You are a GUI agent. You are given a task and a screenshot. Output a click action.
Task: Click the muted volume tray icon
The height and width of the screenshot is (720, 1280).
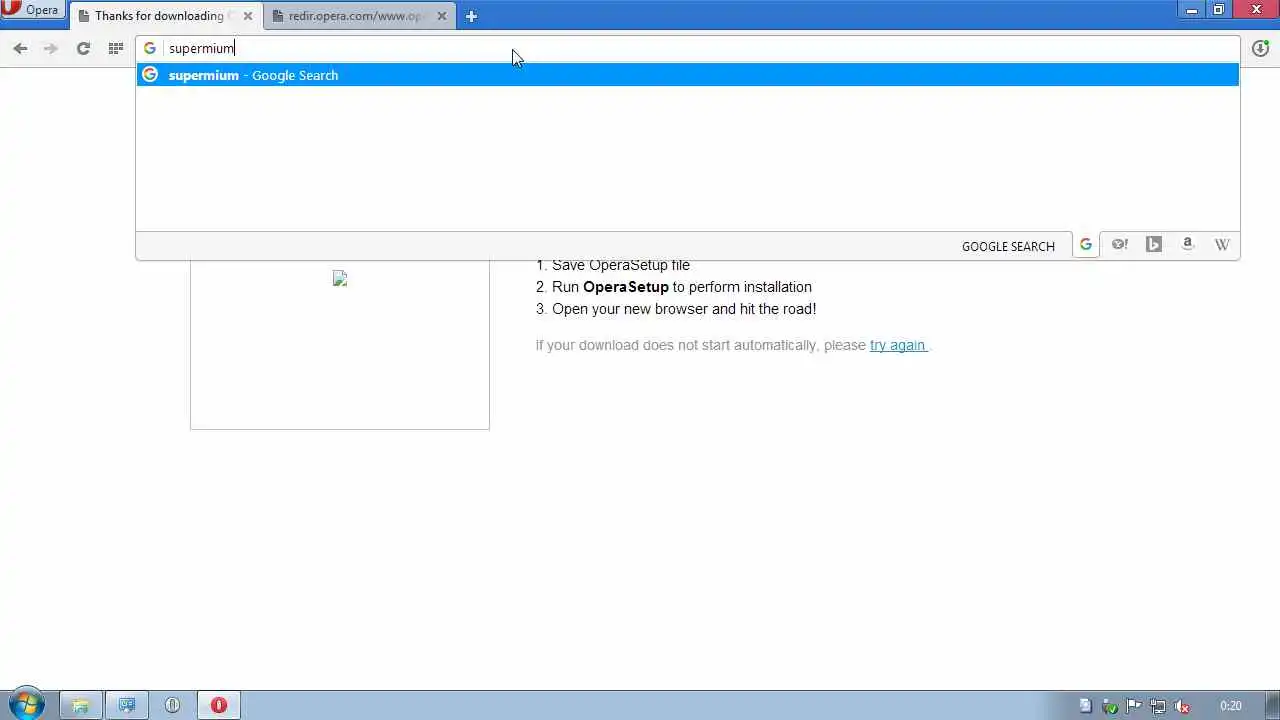(x=1182, y=706)
